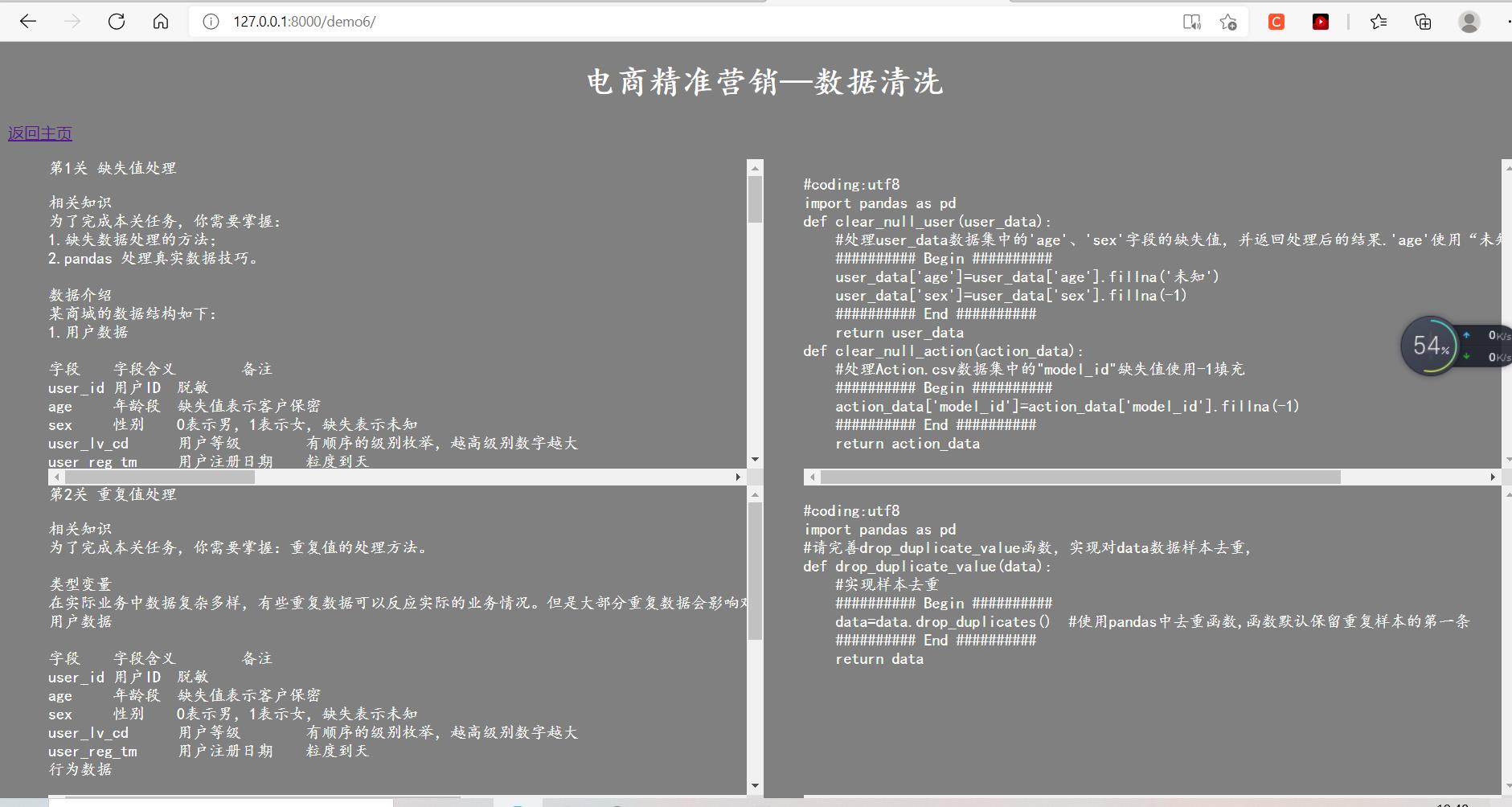This screenshot has width=1512, height=807.
Task: Click the right arrow of the first code panel's horizontal scrollbar
Action: tap(1493, 477)
